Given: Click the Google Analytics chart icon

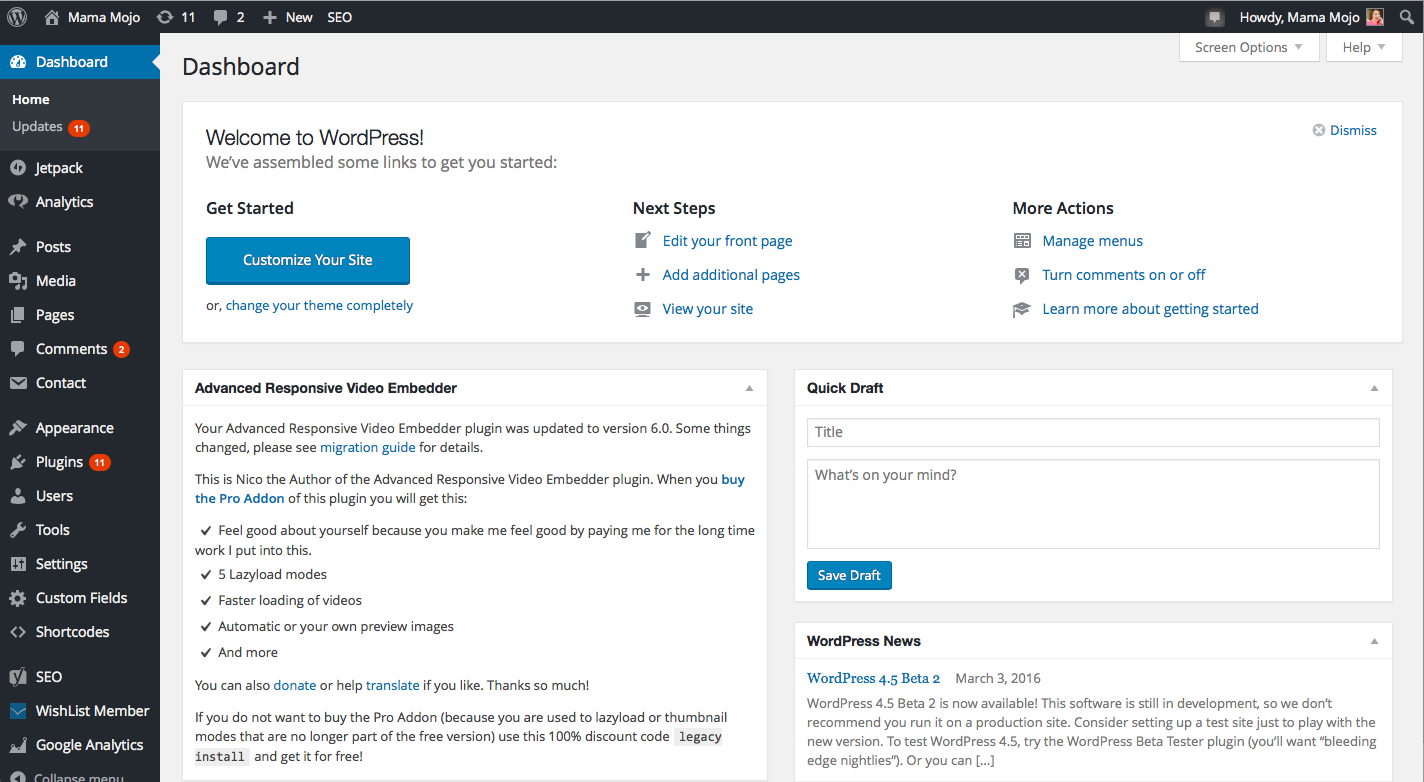Looking at the screenshot, I should (x=18, y=745).
